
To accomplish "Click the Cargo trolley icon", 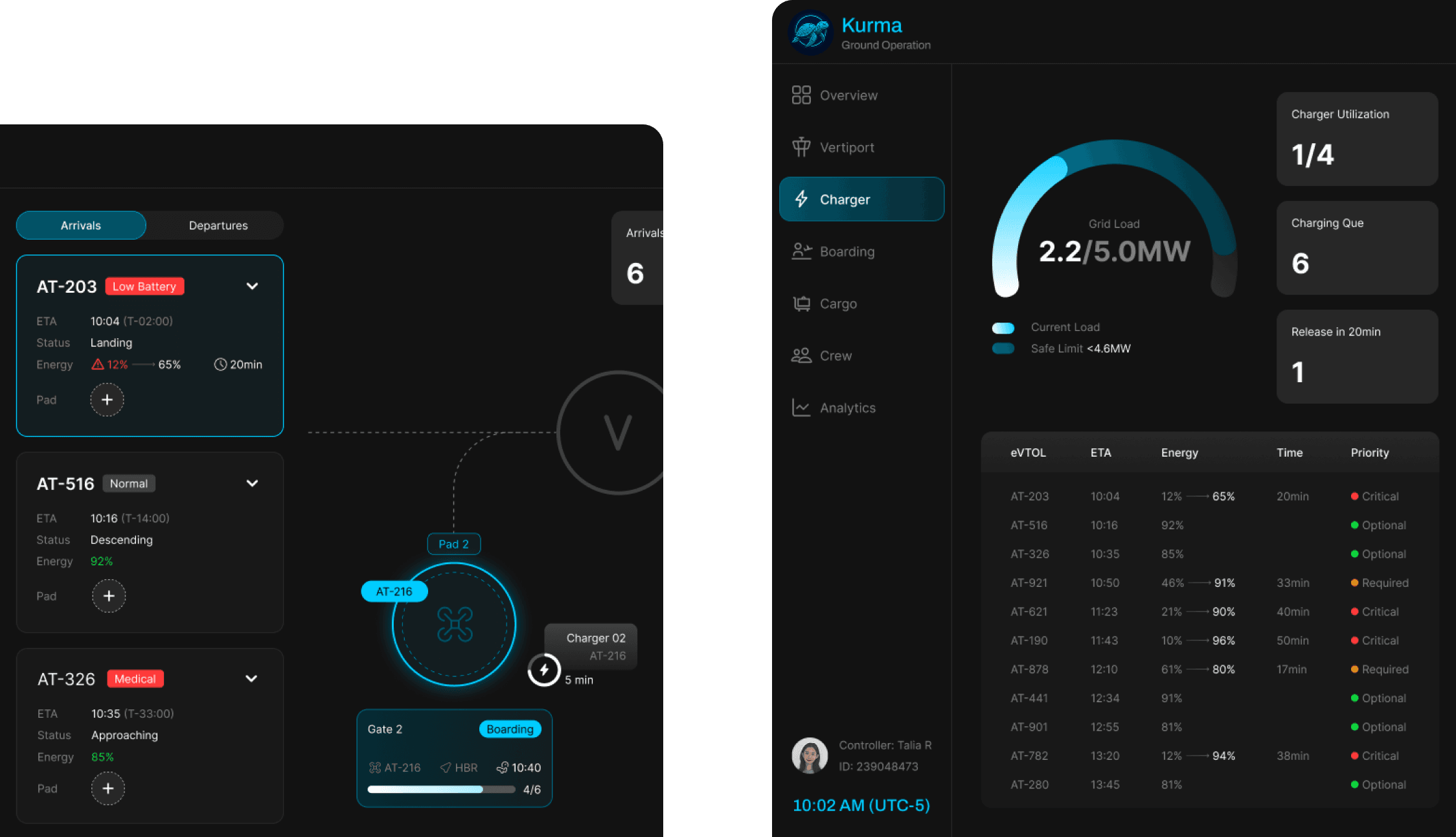I will pos(801,303).
